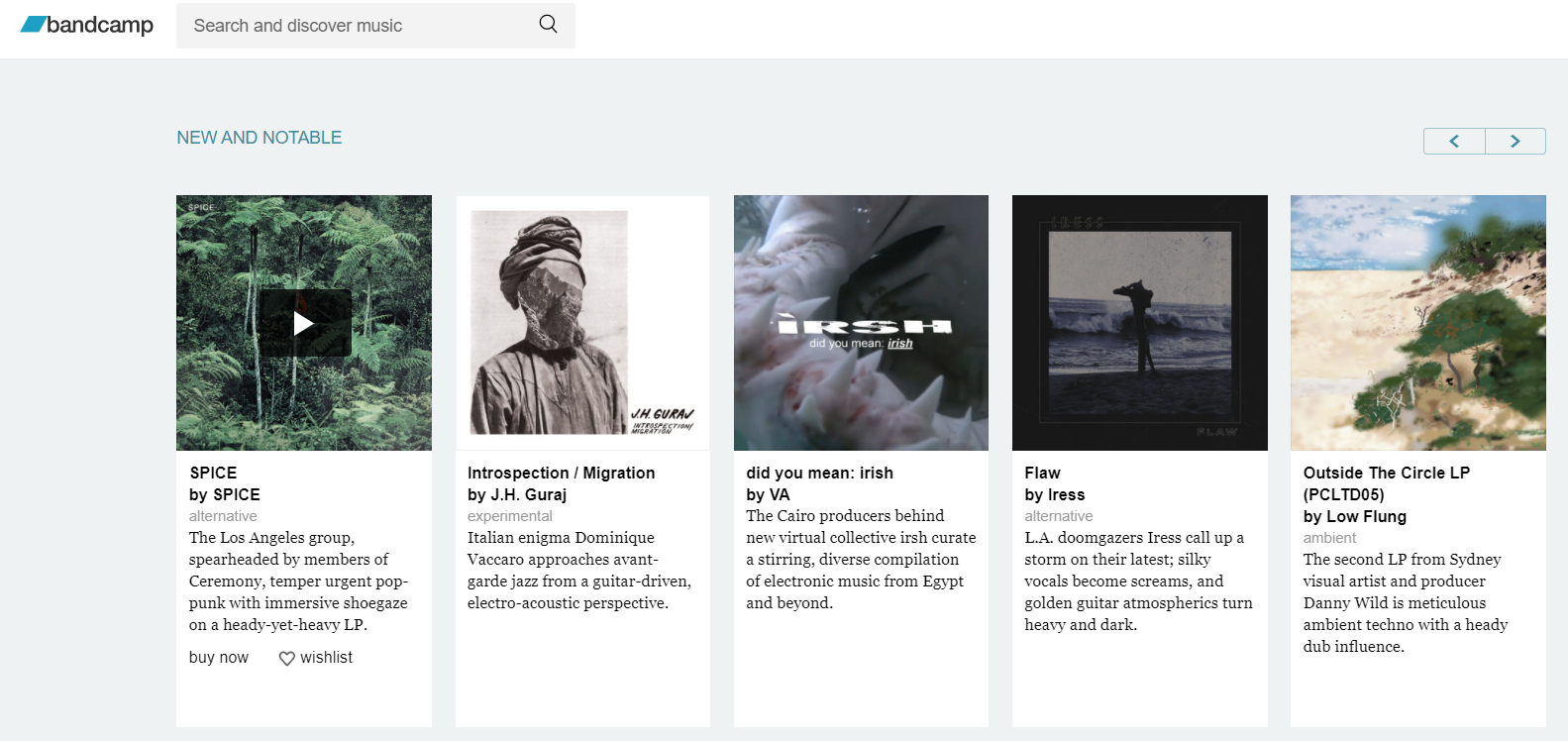Go to previous New and Notable page
Viewport: 1568px width, 741px height.
tap(1454, 141)
